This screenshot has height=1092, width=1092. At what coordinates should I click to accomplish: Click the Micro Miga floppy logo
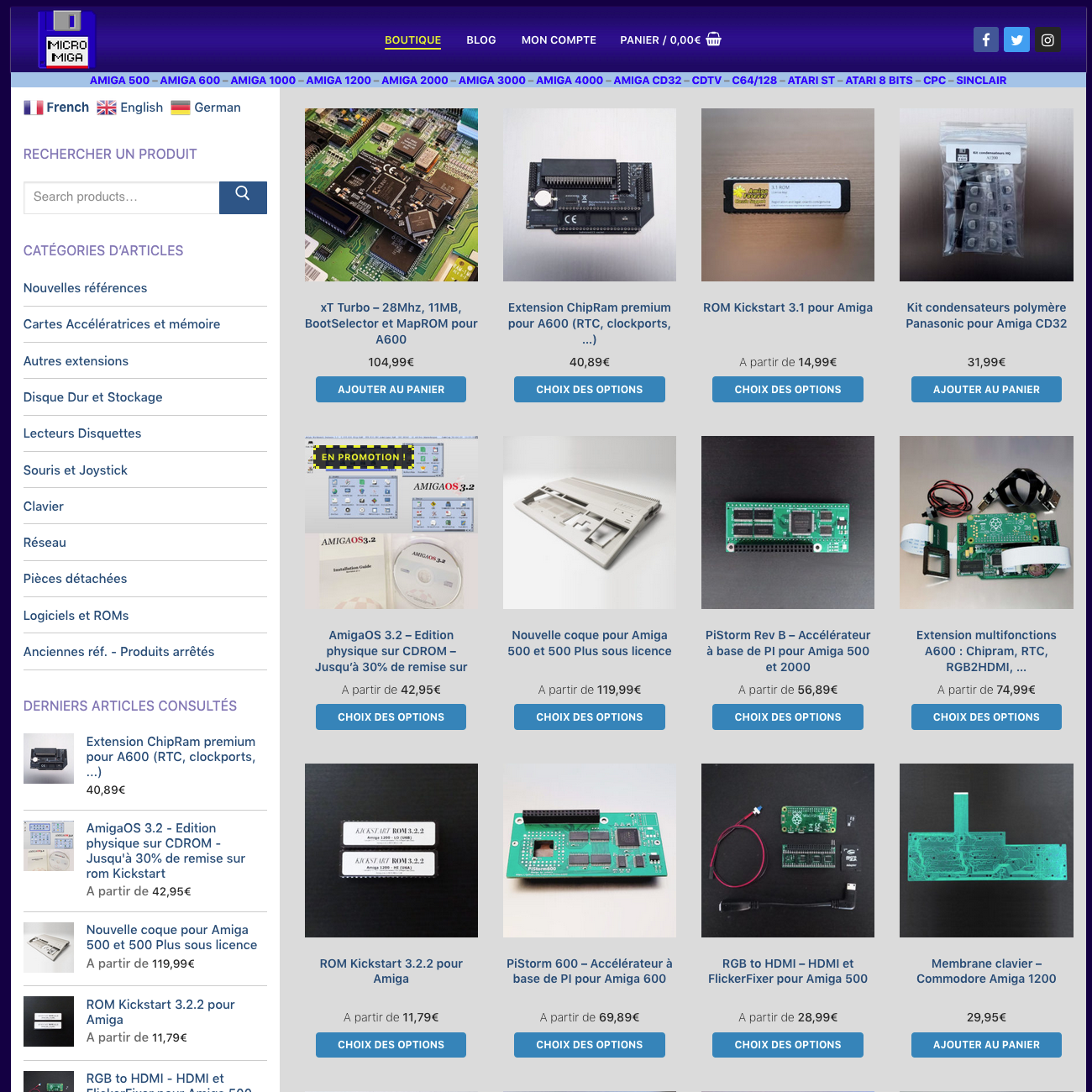pyautogui.click(x=66, y=39)
